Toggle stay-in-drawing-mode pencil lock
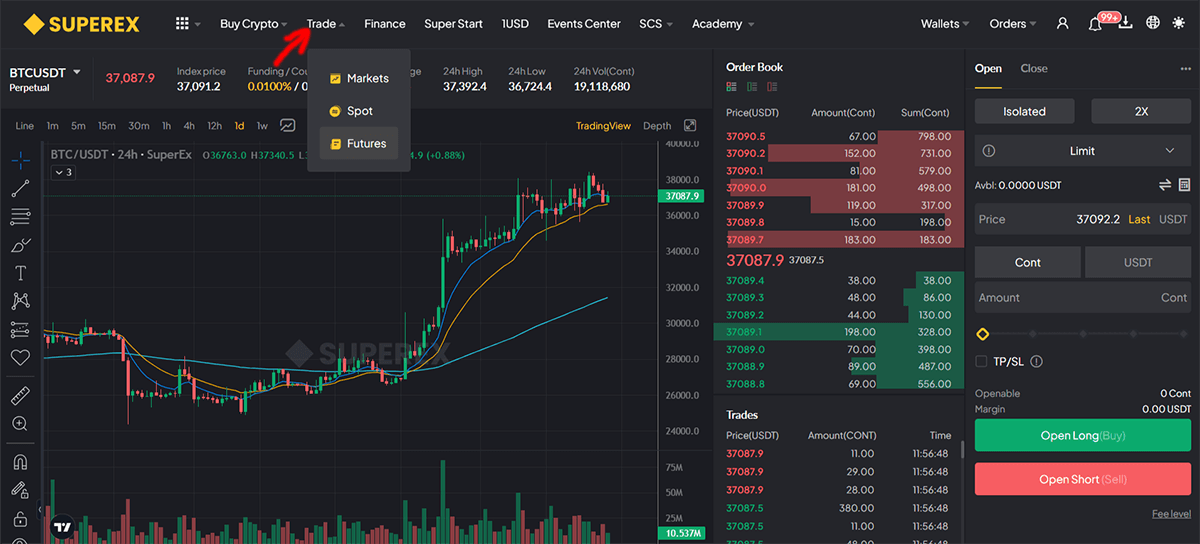This screenshot has width=1200, height=544. pos(20,490)
